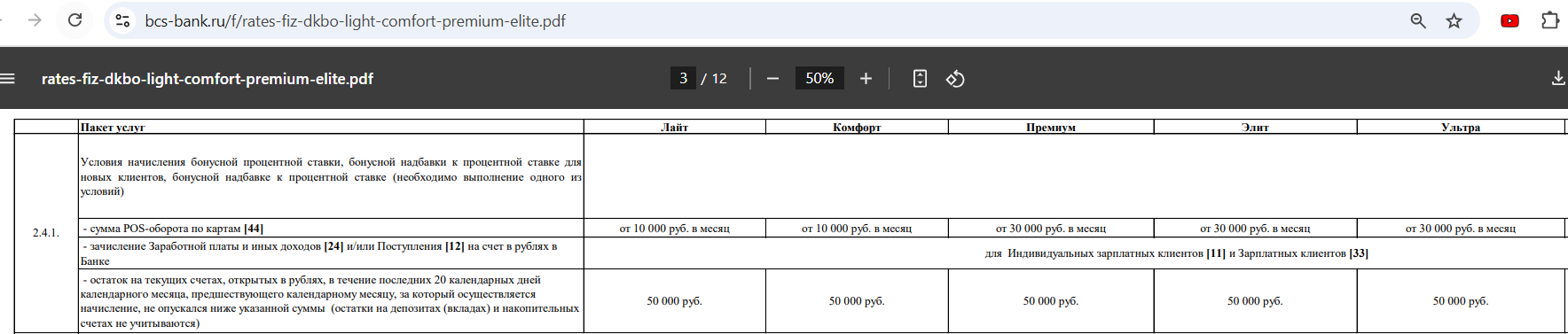Click the total page count '/ 12'
Screen dimensions: 1568x334
pos(714,79)
